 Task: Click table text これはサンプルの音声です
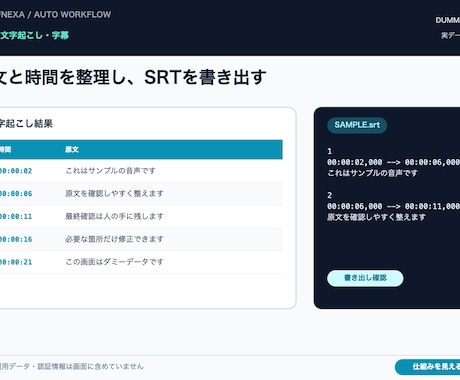111,171
